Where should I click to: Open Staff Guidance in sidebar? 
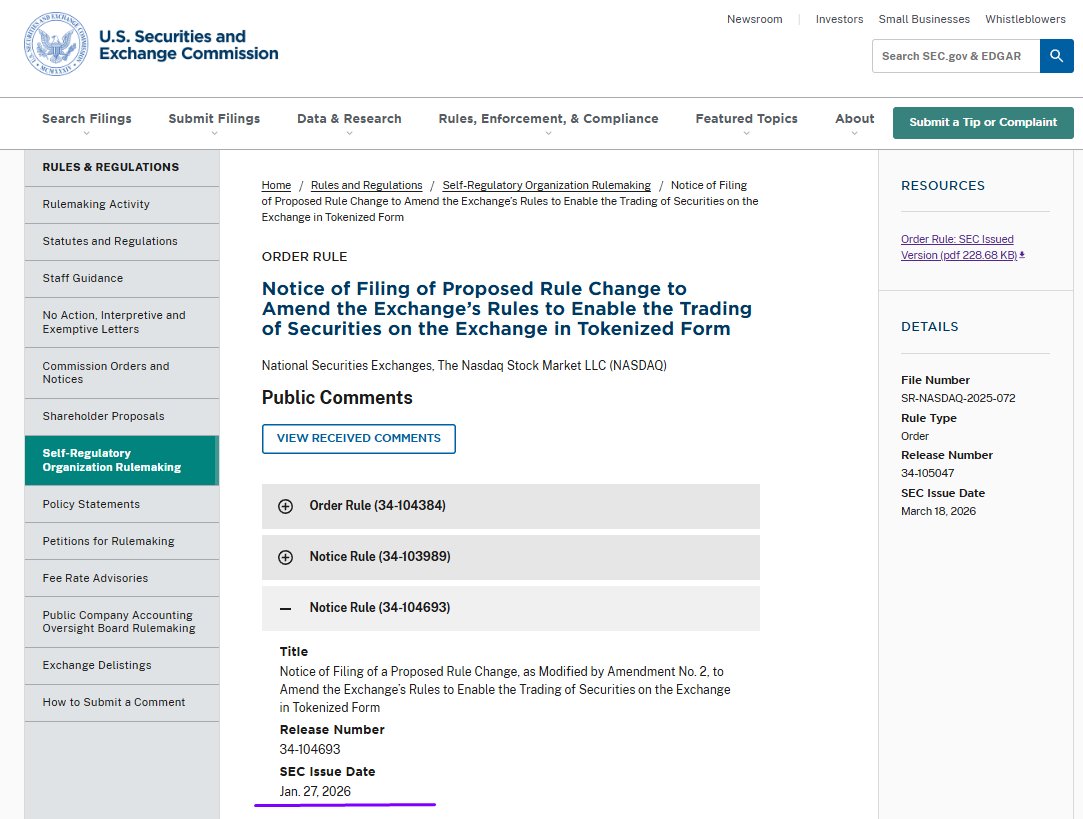coord(122,278)
